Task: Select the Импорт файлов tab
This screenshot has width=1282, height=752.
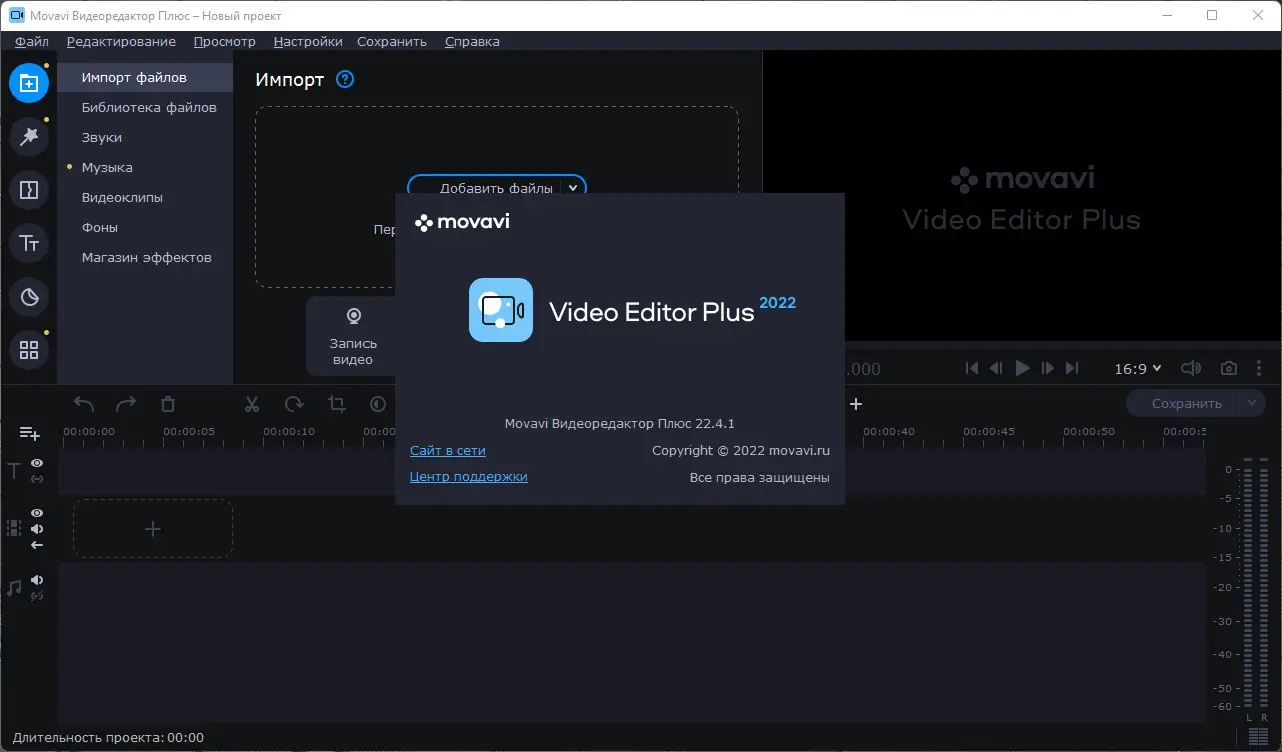Action: pyautogui.click(x=145, y=77)
